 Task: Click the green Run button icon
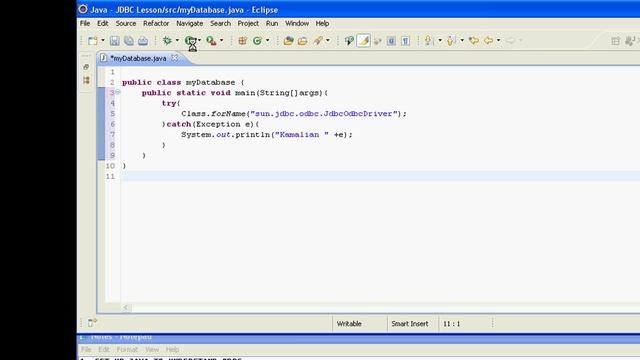190,40
